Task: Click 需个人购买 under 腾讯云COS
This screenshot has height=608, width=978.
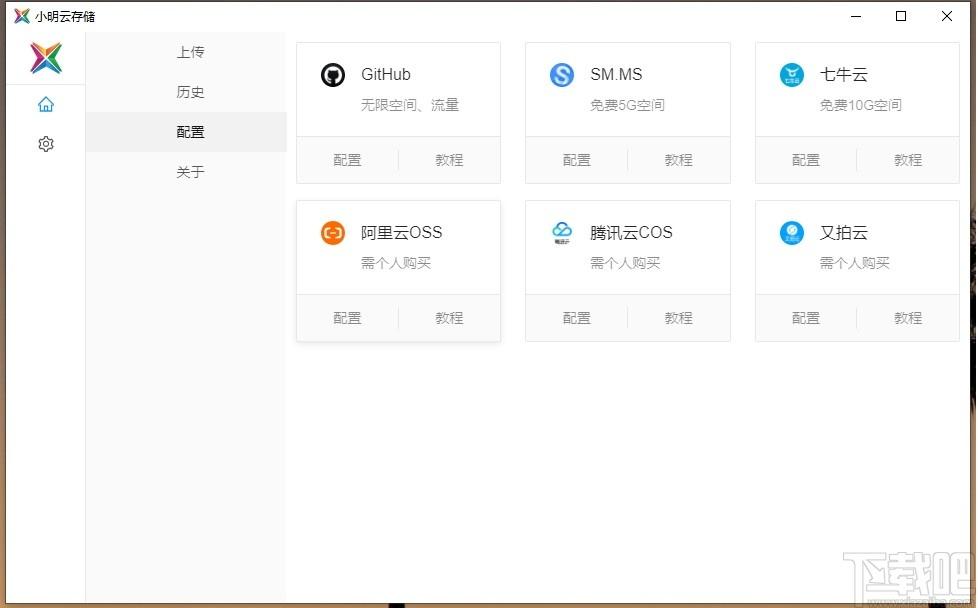Action: (626, 263)
